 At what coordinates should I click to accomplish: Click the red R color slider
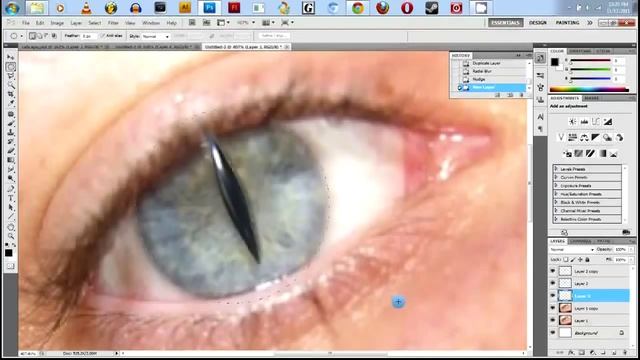590,61
